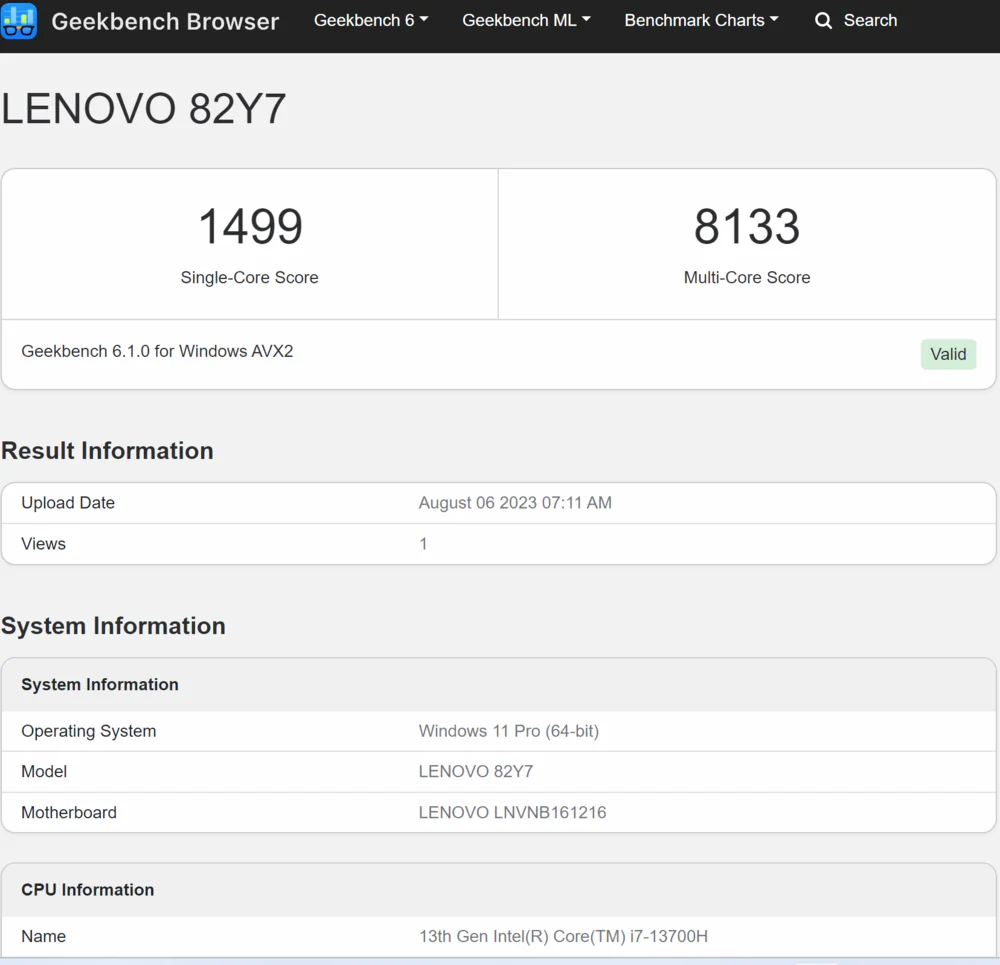Click the Operating System label
1000x965 pixels.
(89, 731)
